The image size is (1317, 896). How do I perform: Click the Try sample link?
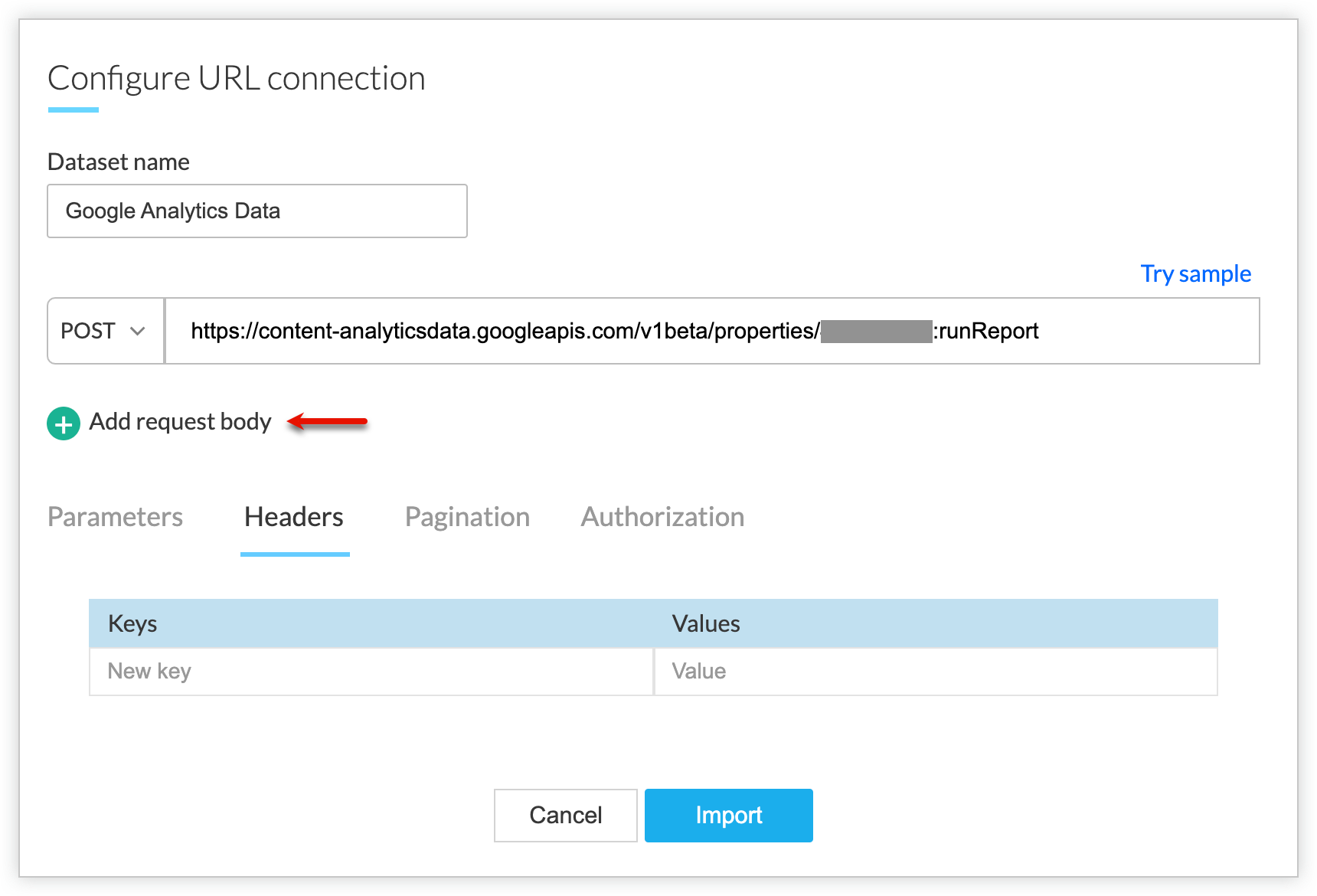pos(1195,273)
